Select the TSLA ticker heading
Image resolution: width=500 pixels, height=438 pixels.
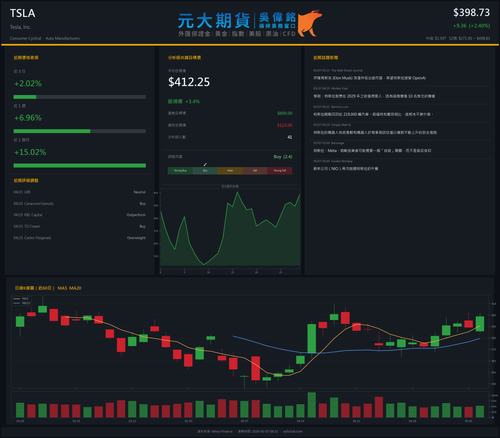tap(22, 13)
